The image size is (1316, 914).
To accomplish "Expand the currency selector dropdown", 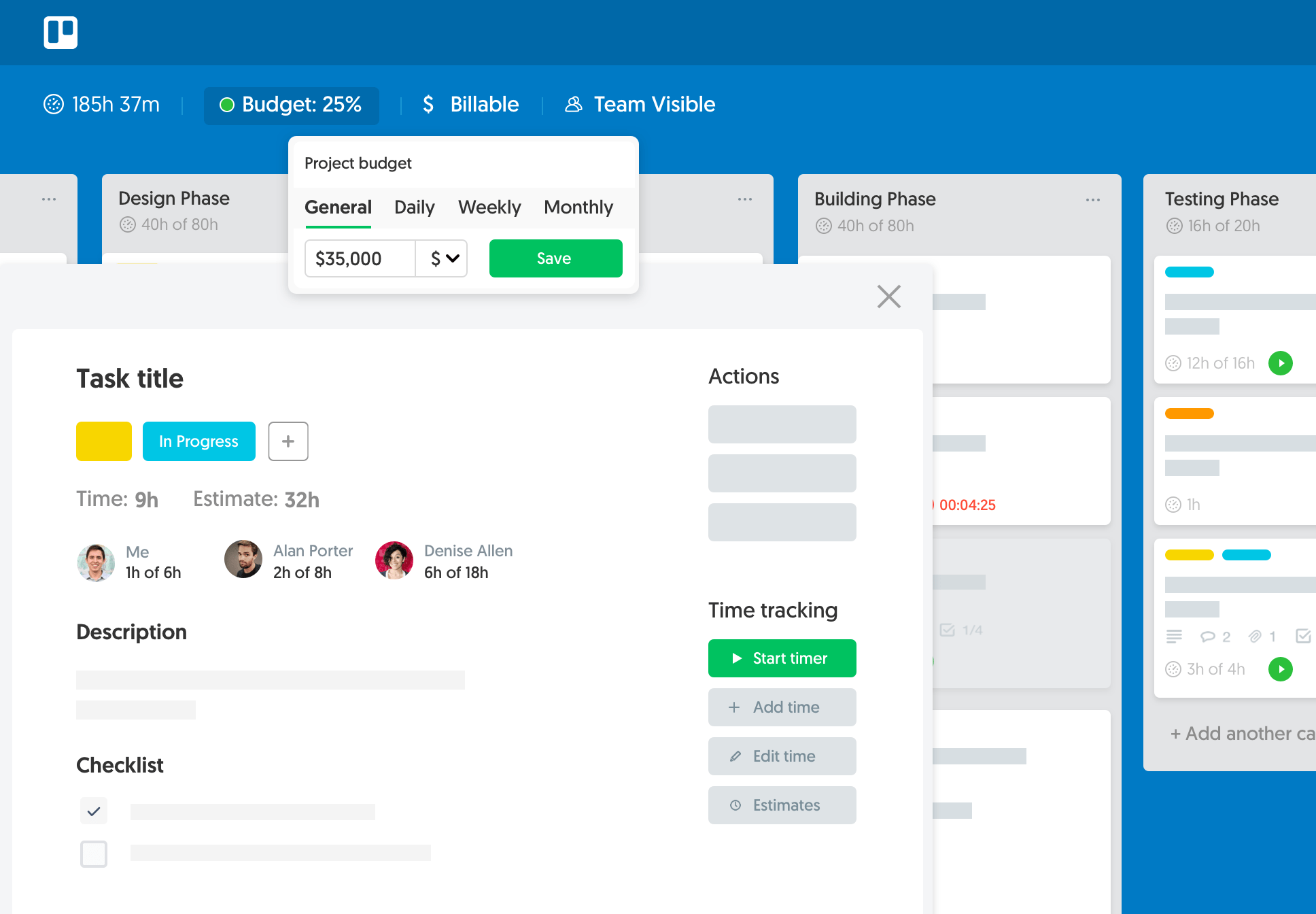I will pos(443,258).
